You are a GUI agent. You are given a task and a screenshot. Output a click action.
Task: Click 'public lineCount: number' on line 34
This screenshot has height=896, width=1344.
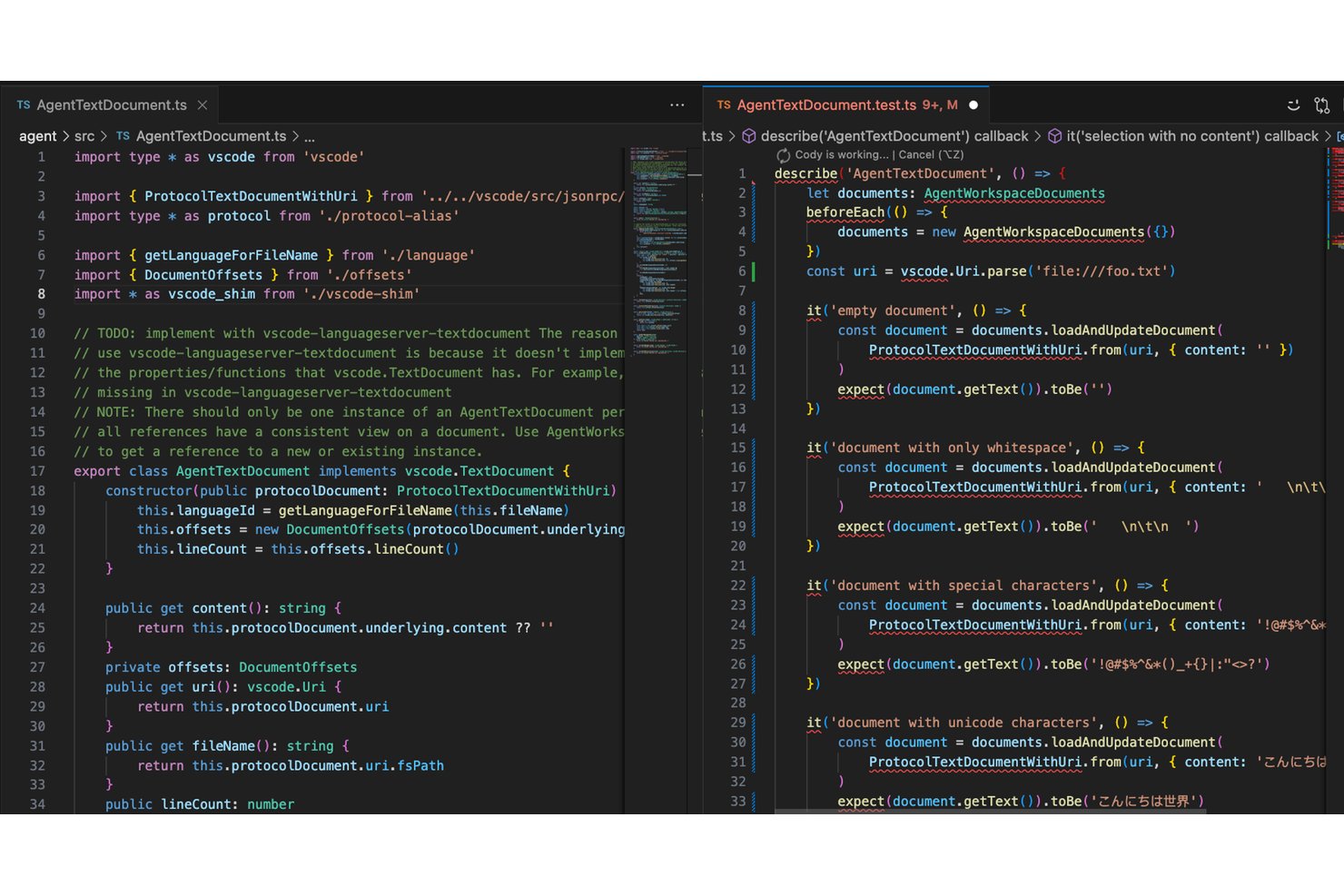click(x=200, y=804)
